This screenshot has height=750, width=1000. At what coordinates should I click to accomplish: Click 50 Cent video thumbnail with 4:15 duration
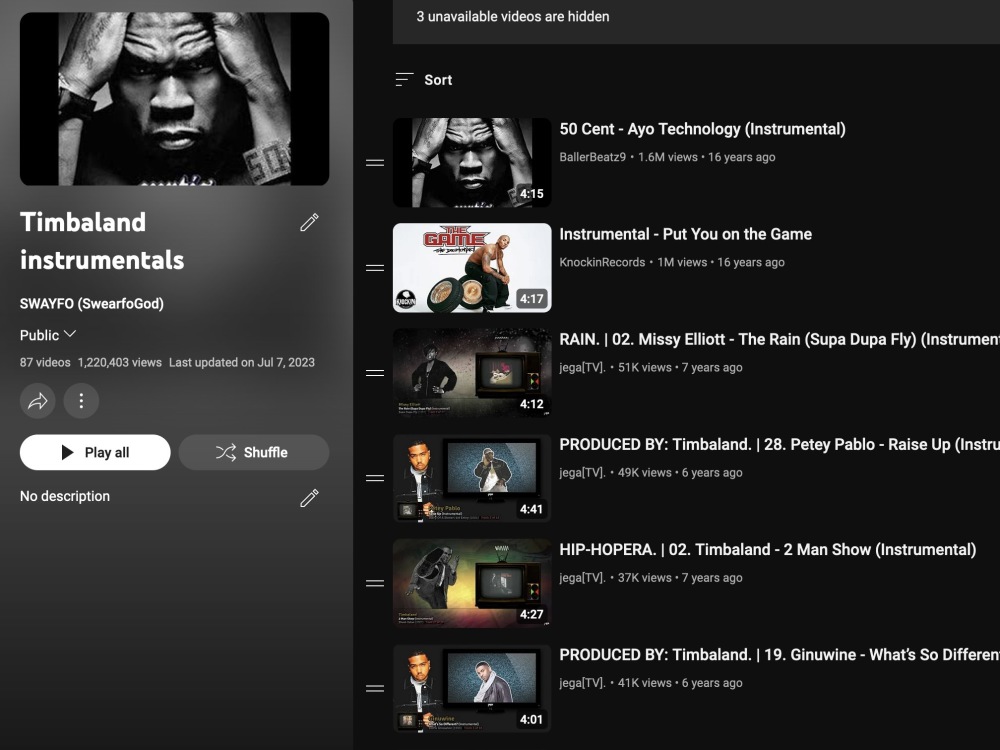coord(472,163)
